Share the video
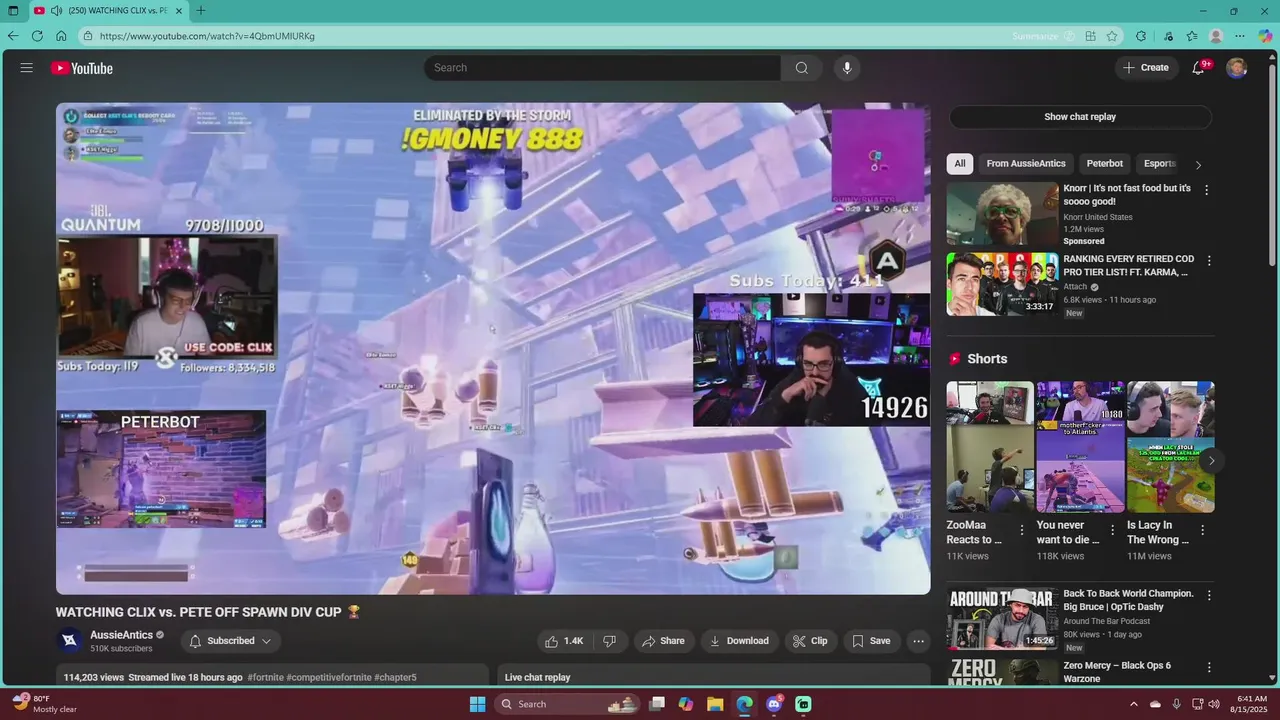Screen dimensions: 1280x720 tap(663, 641)
